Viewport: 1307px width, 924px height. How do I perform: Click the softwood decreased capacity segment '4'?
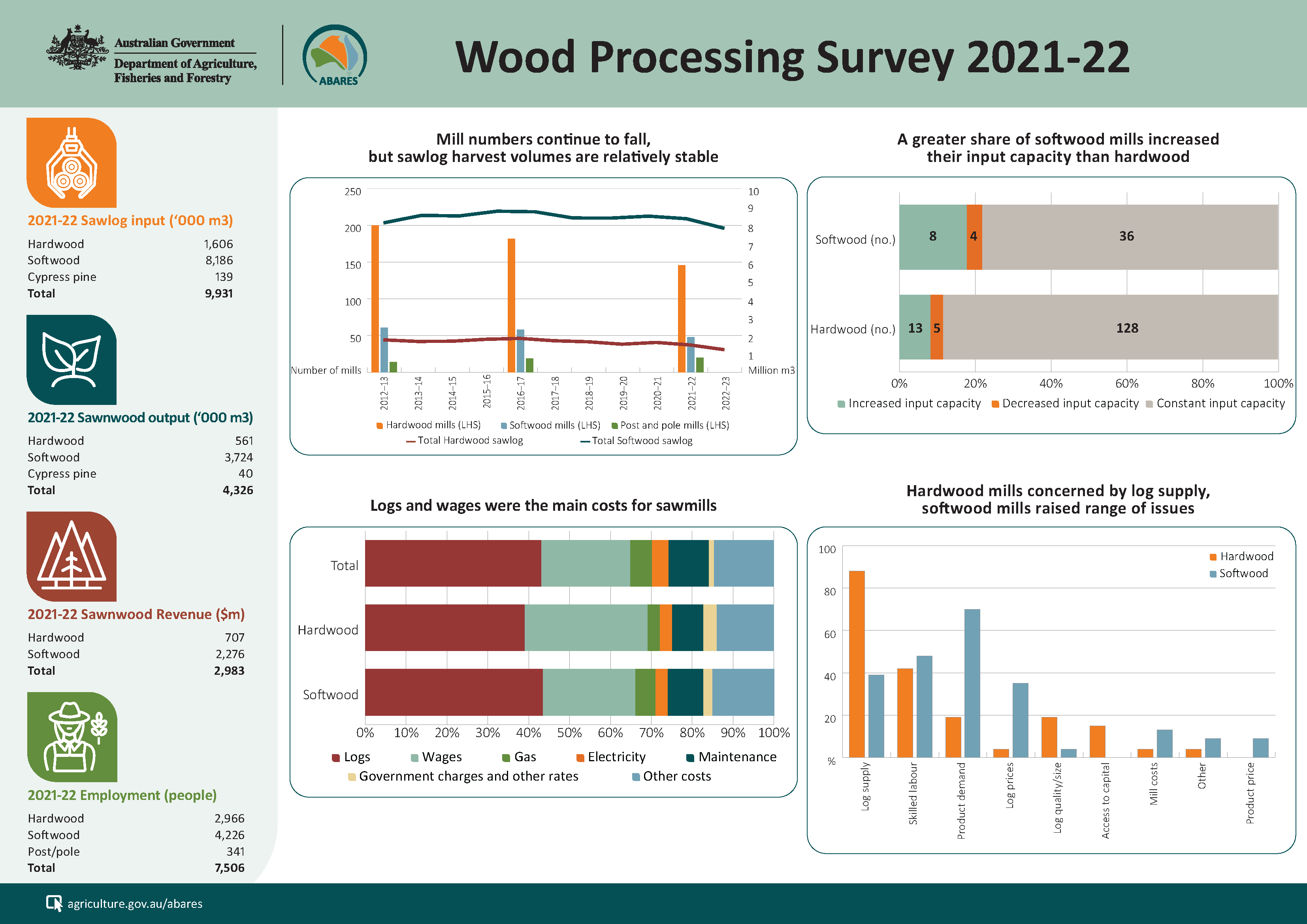pyautogui.click(x=974, y=237)
